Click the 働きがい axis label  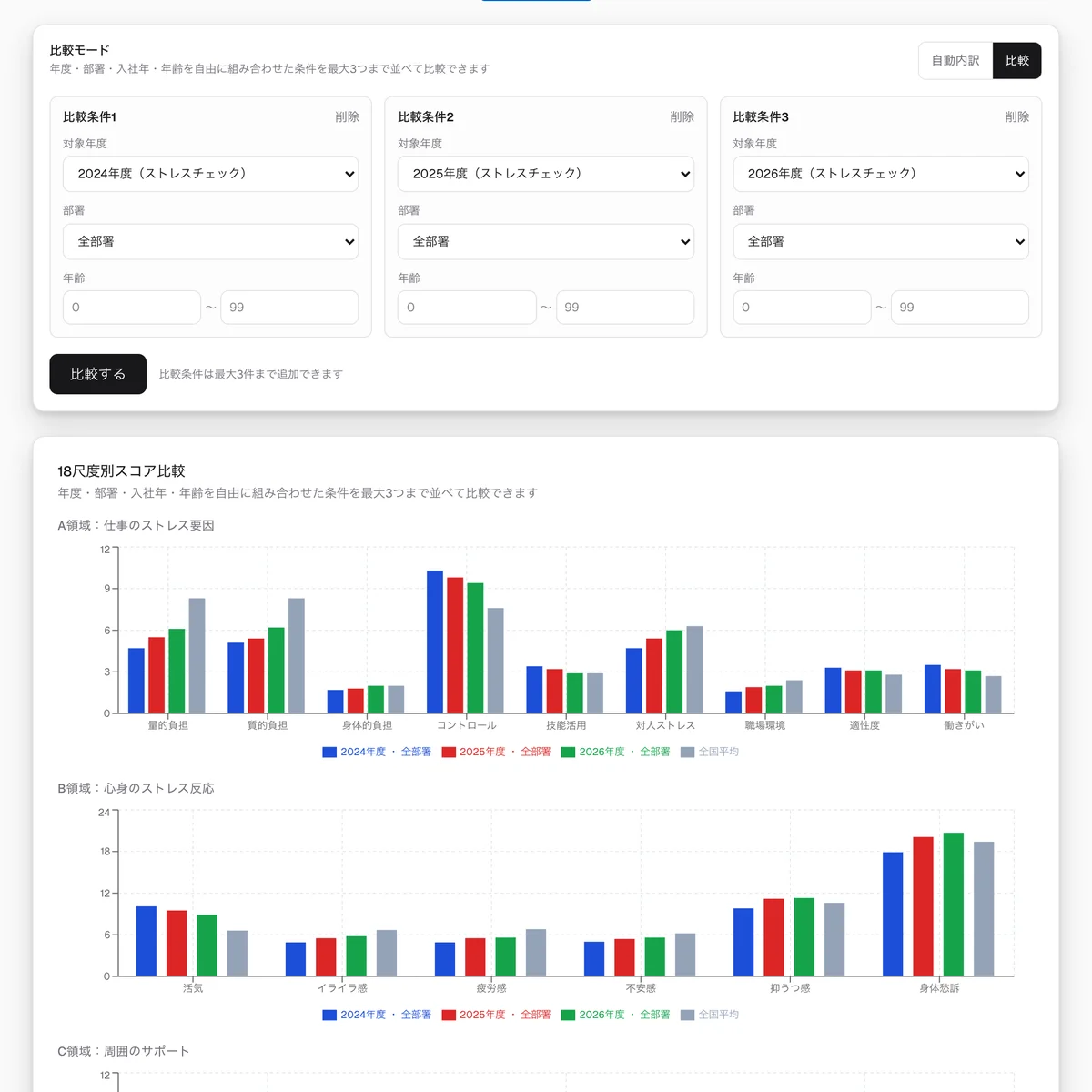coord(964,726)
